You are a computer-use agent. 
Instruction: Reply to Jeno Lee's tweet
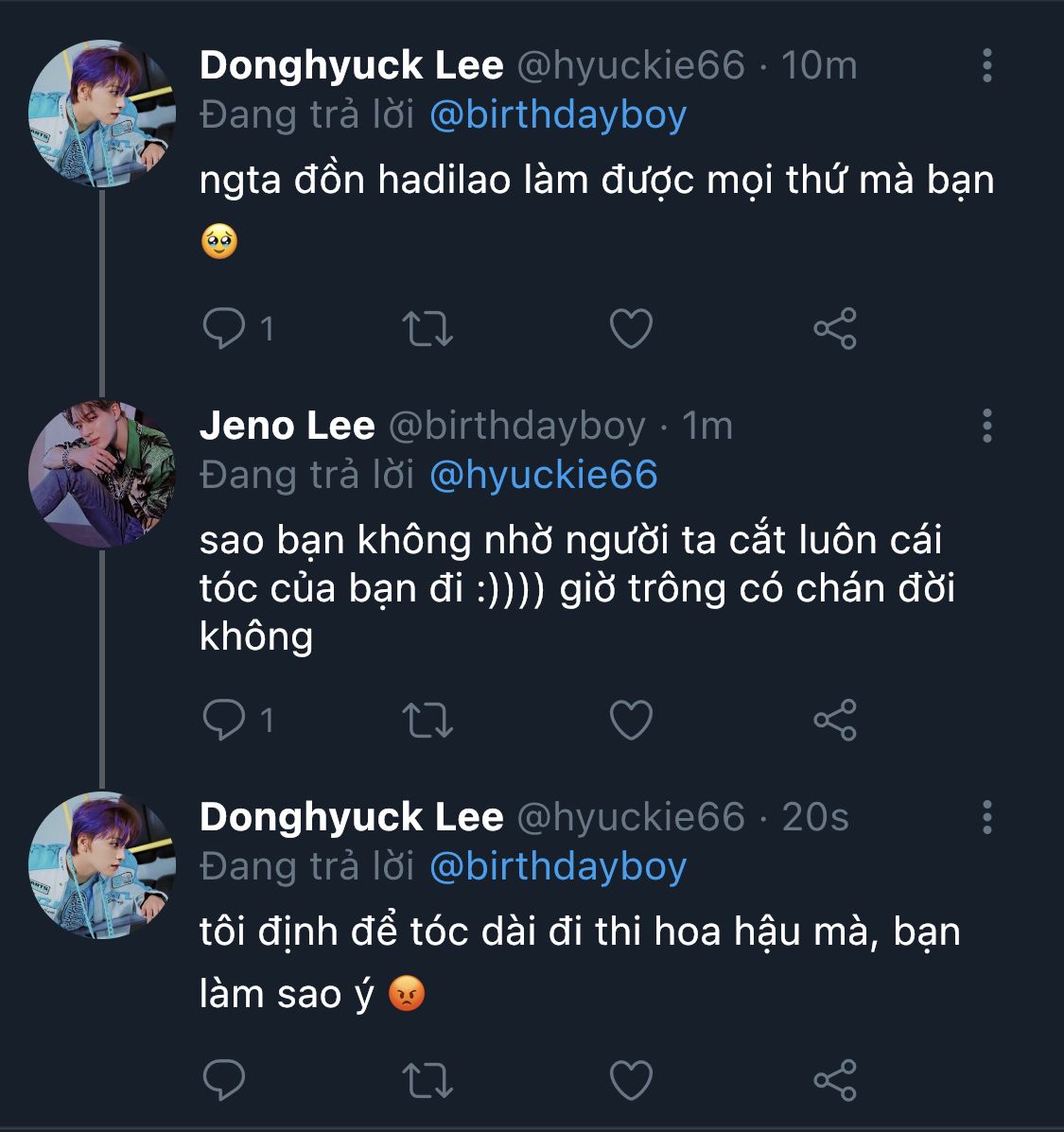coord(224,721)
